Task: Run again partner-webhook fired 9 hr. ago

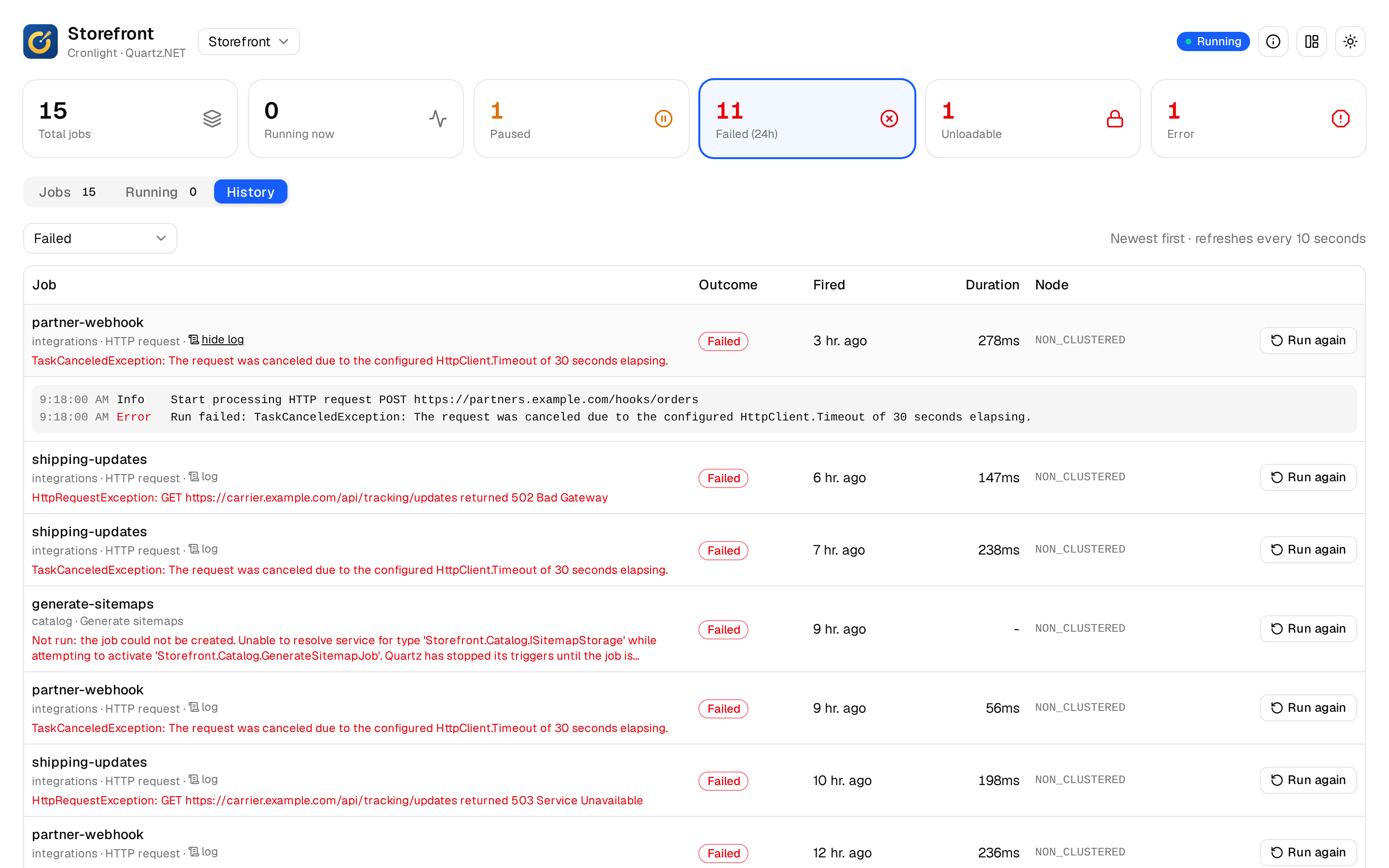Action: 1308,708
